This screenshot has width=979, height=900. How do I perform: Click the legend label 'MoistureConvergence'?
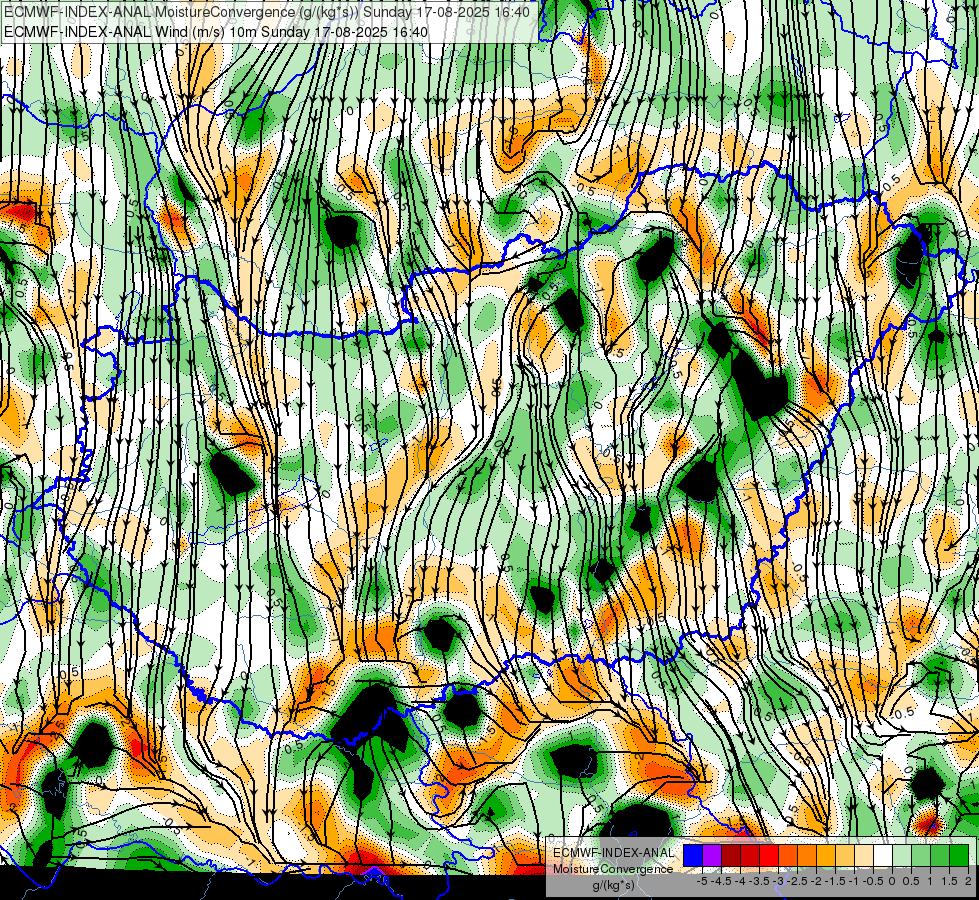click(613, 869)
